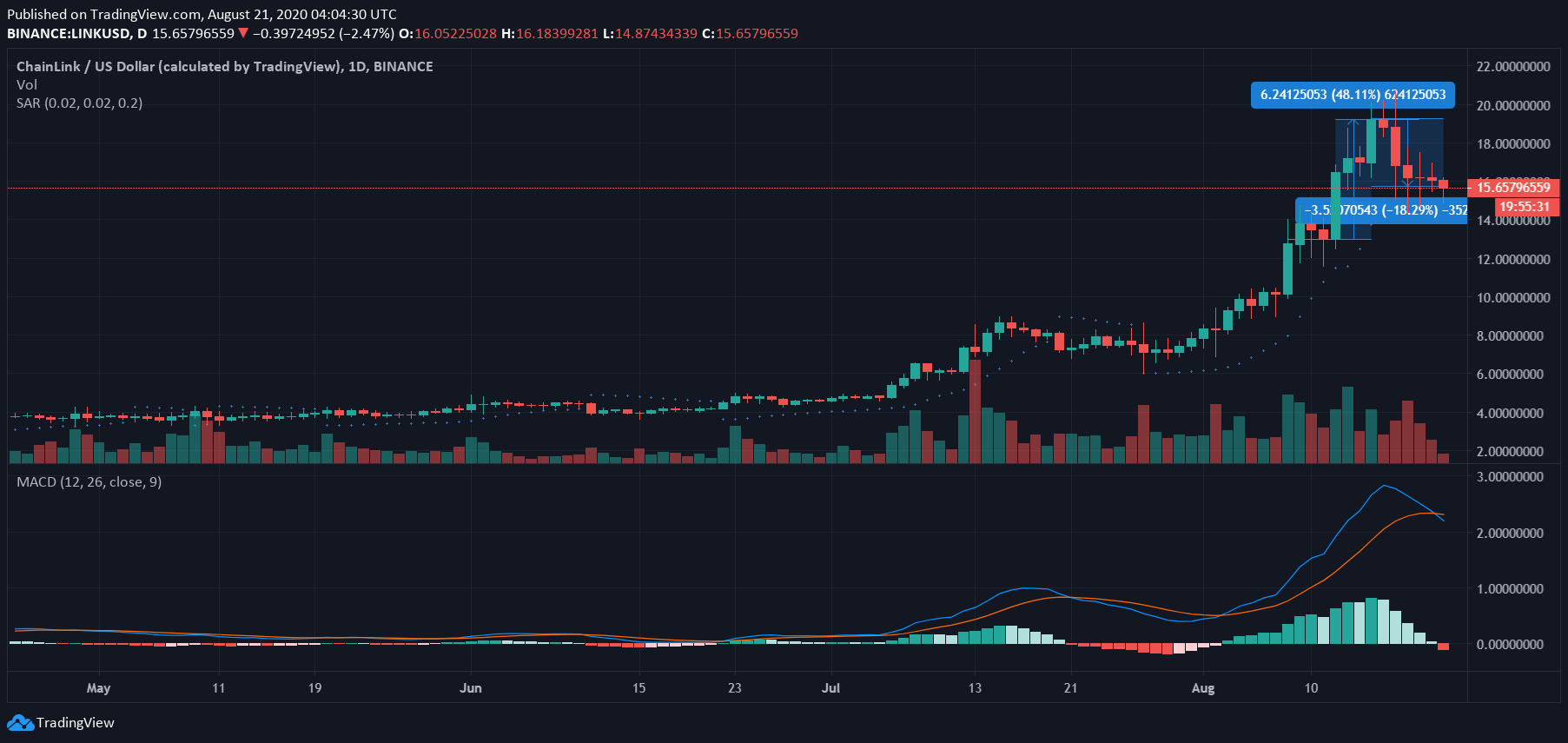
Task: Click the MACD (12, 26, close, 9) label
Action: point(89,482)
